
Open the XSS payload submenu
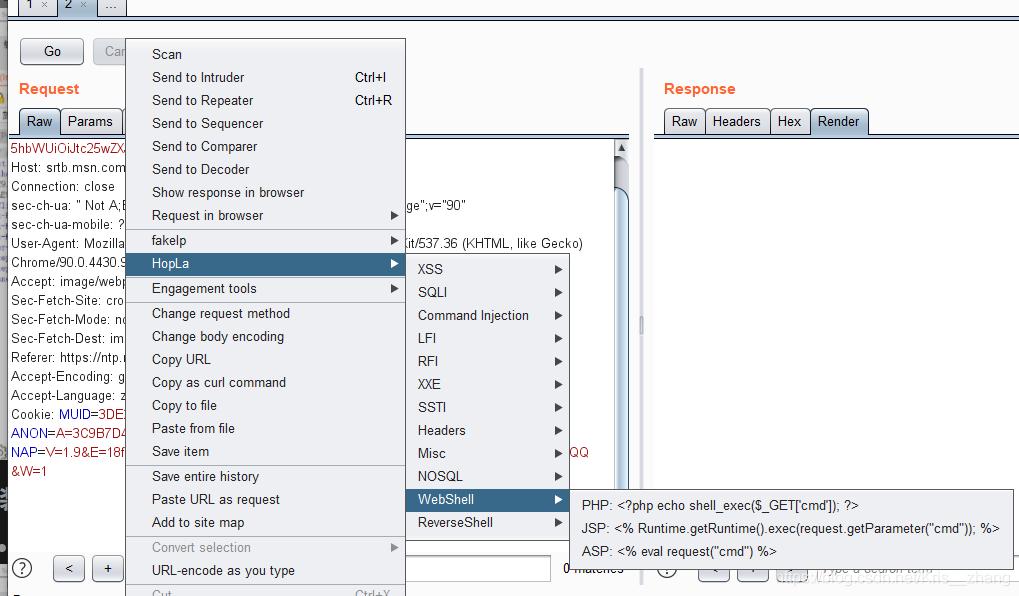pyautogui.click(x=487, y=270)
